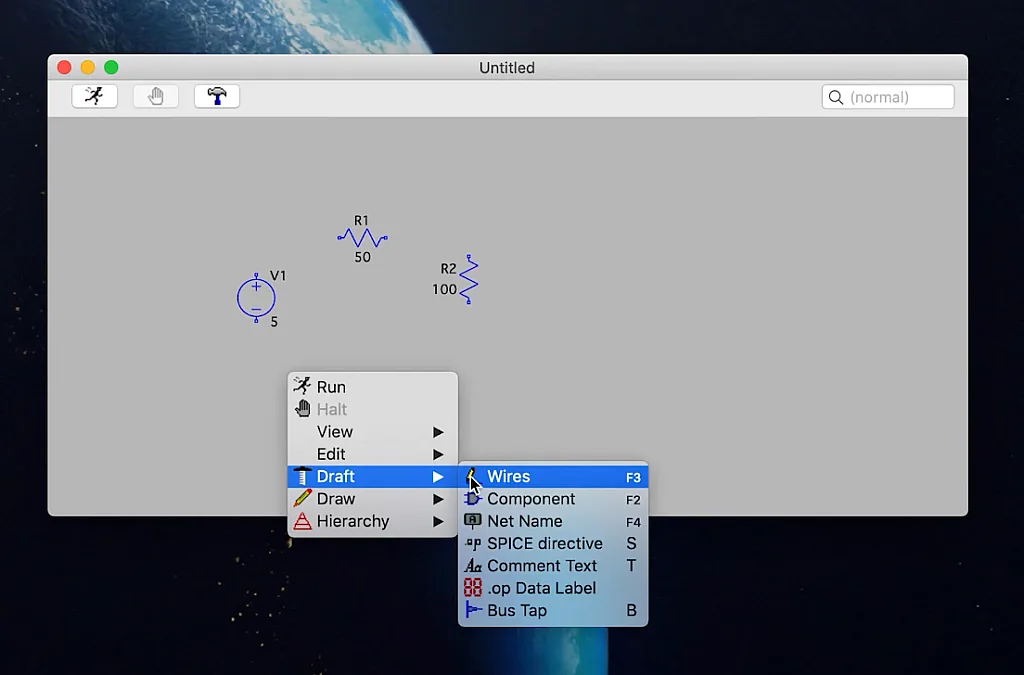Click the Component gate icon in submenu
Viewport: 1024px width, 675px height.
coord(473,499)
